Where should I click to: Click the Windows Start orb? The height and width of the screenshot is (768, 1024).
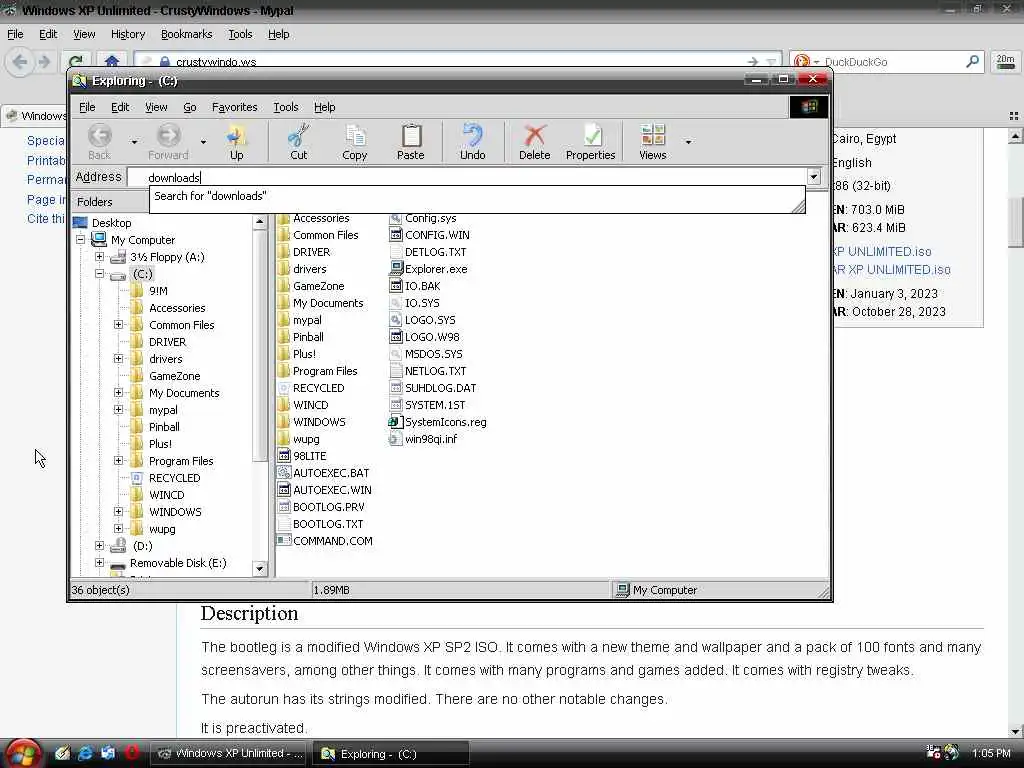(x=22, y=754)
